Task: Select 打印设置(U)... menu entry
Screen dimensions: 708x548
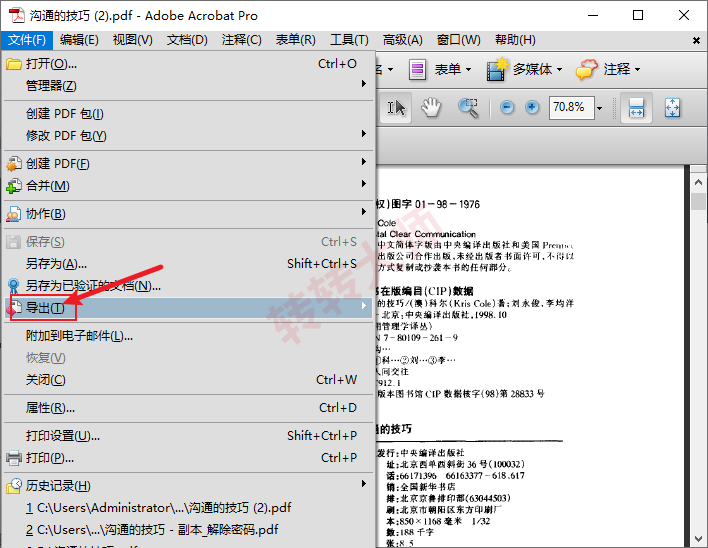Action: tap(189, 436)
